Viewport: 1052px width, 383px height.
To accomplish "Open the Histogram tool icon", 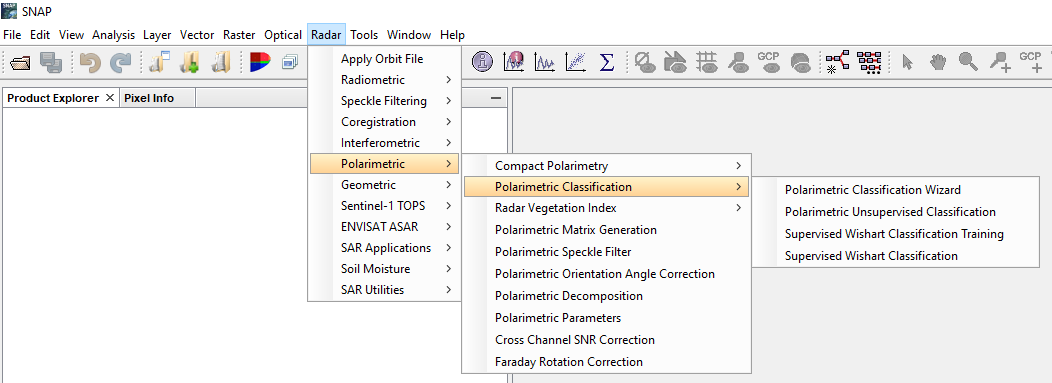I will coord(513,62).
